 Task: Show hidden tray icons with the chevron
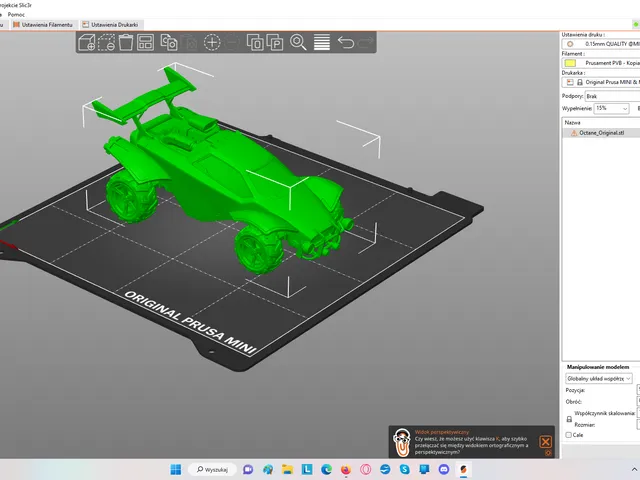tap(634, 469)
